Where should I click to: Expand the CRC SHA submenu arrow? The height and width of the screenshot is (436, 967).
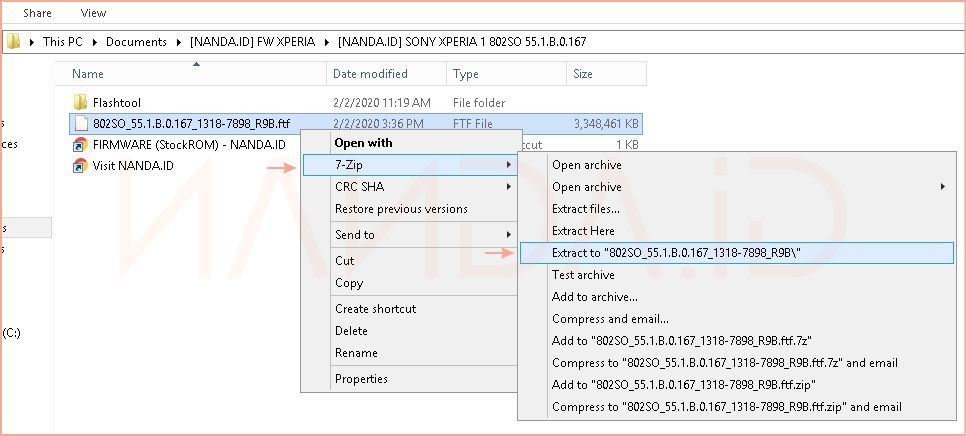[x=509, y=186]
